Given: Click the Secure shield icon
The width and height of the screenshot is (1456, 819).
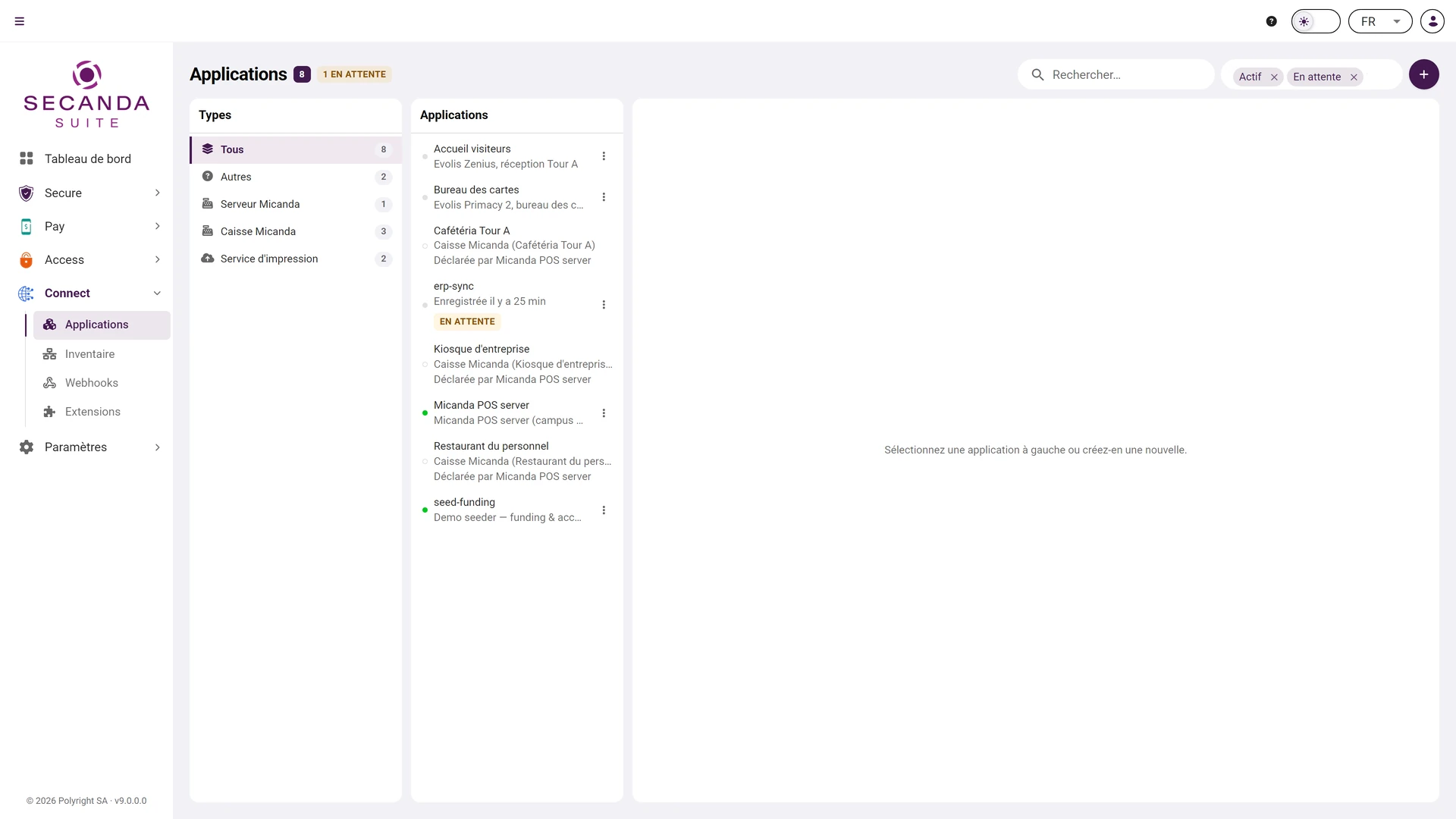Looking at the screenshot, I should (x=27, y=193).
